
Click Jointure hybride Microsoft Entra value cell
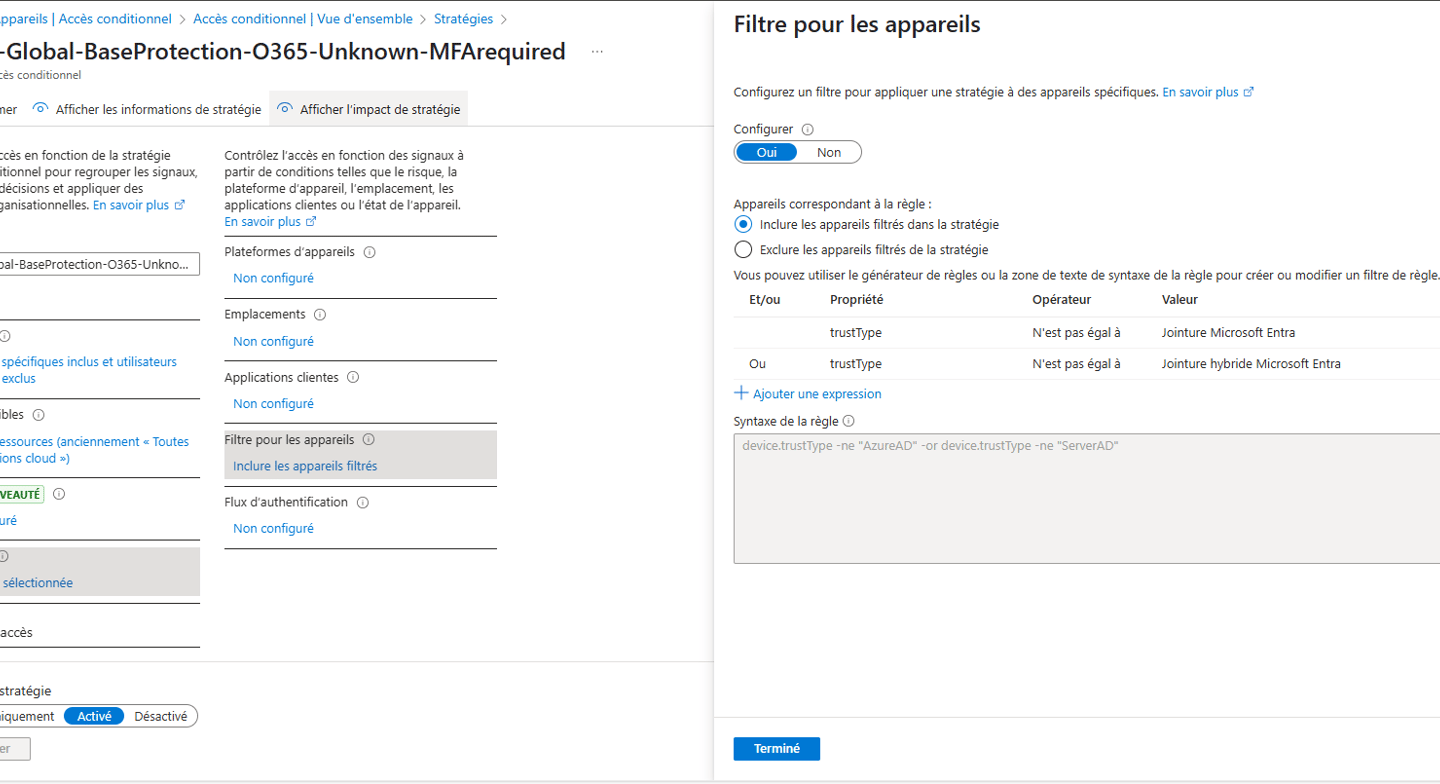tap(1251, 364)
